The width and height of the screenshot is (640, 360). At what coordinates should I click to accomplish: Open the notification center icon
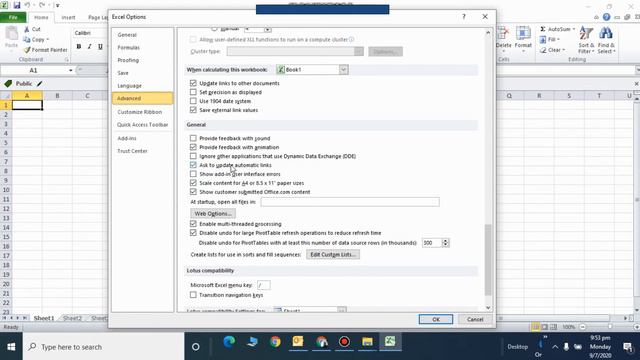628,347
